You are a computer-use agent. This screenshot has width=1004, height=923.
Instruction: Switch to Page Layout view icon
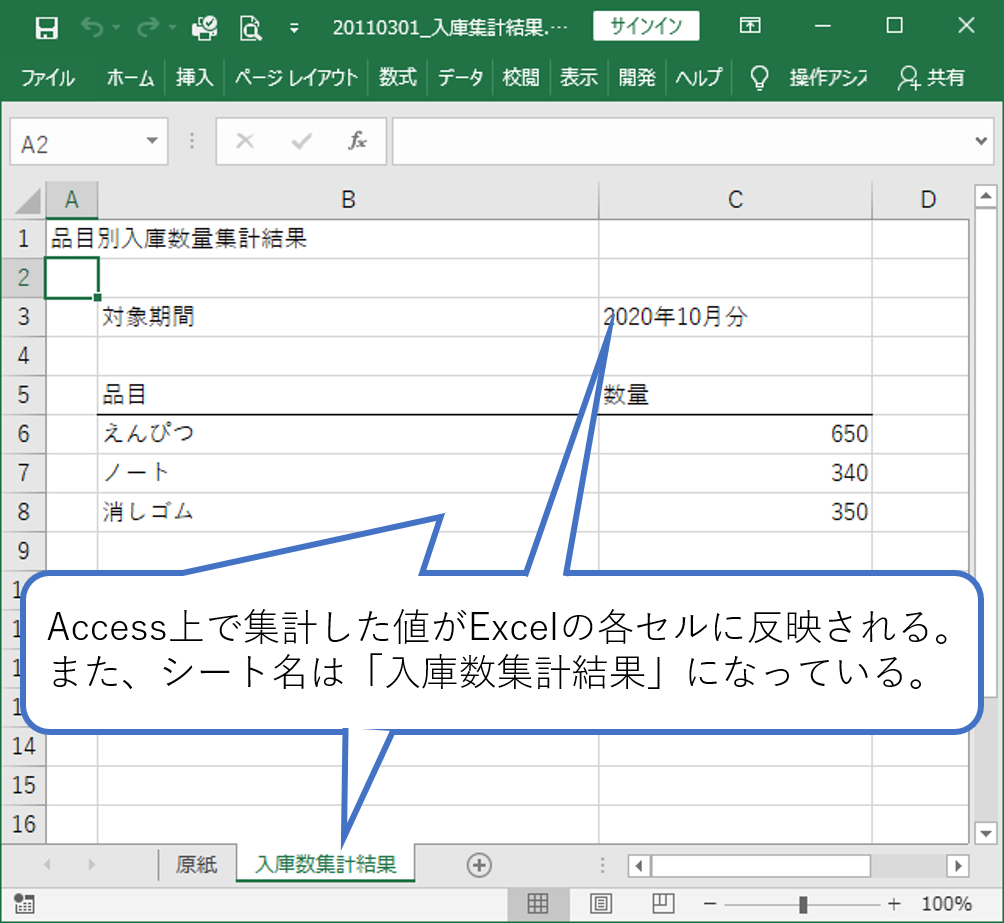(x=600, y=904)
